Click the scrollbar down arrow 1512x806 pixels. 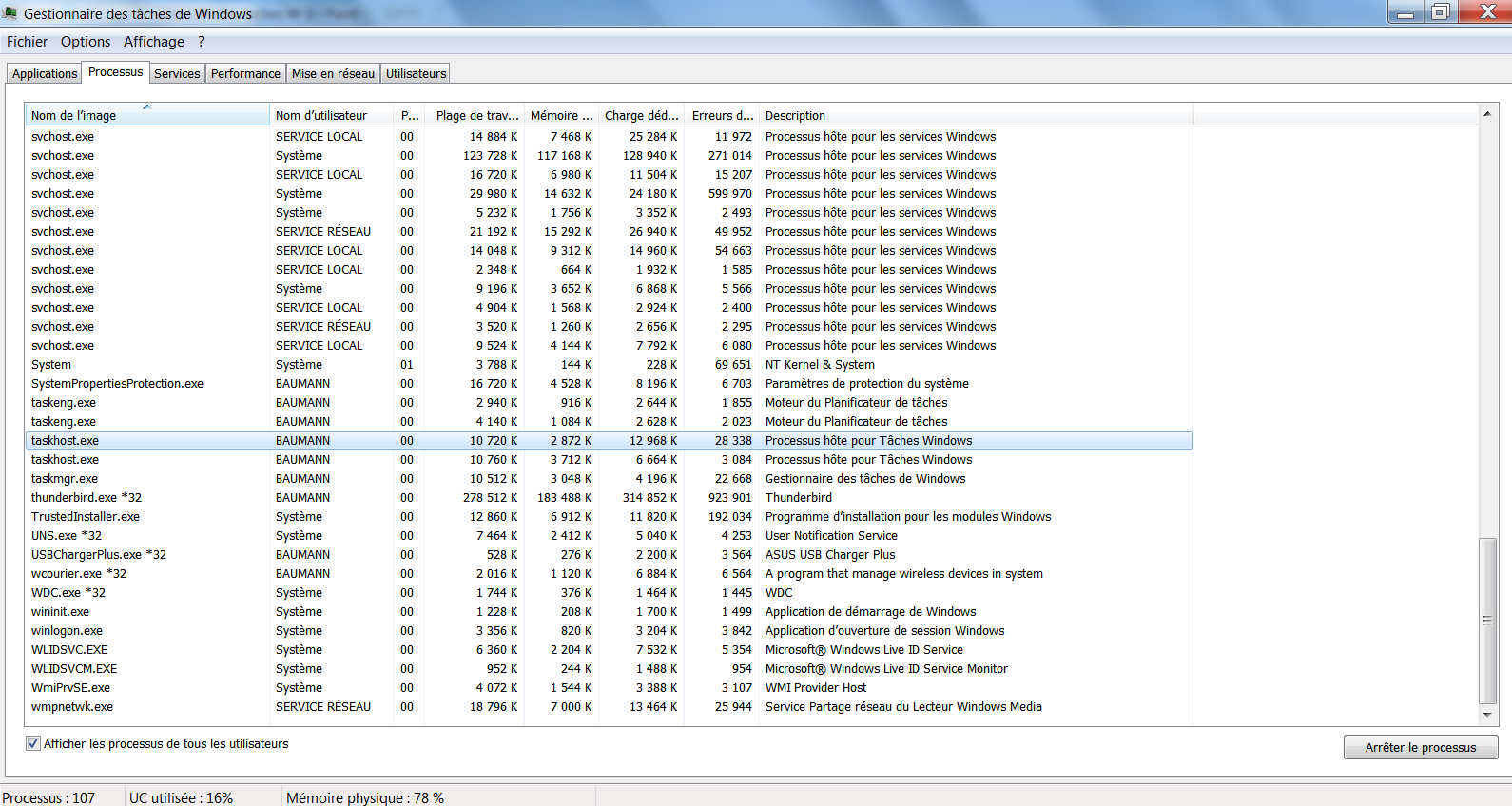[1487, 715]
